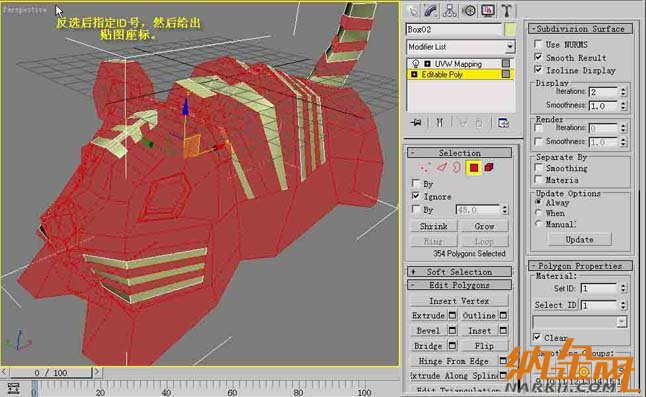
Task: Open the Create command panel tab
Action: click(x=412, y=11)
